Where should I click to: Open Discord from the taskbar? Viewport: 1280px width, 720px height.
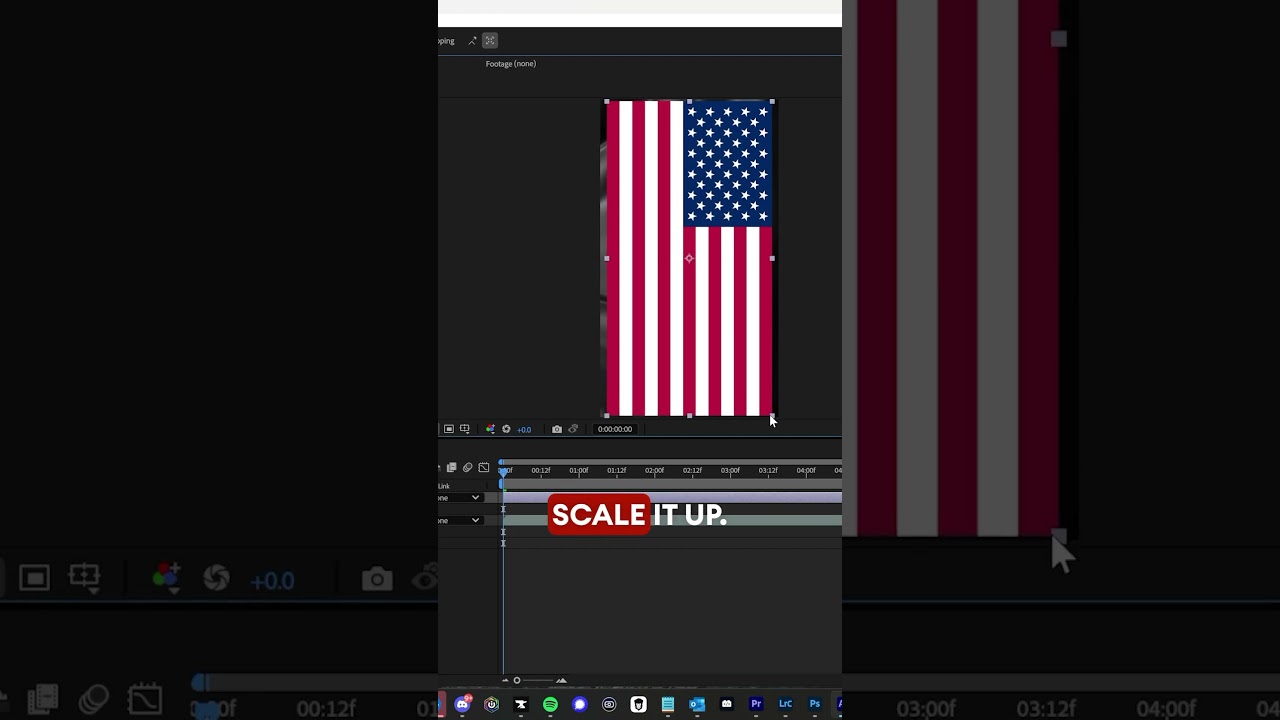[x=462, y=704]
